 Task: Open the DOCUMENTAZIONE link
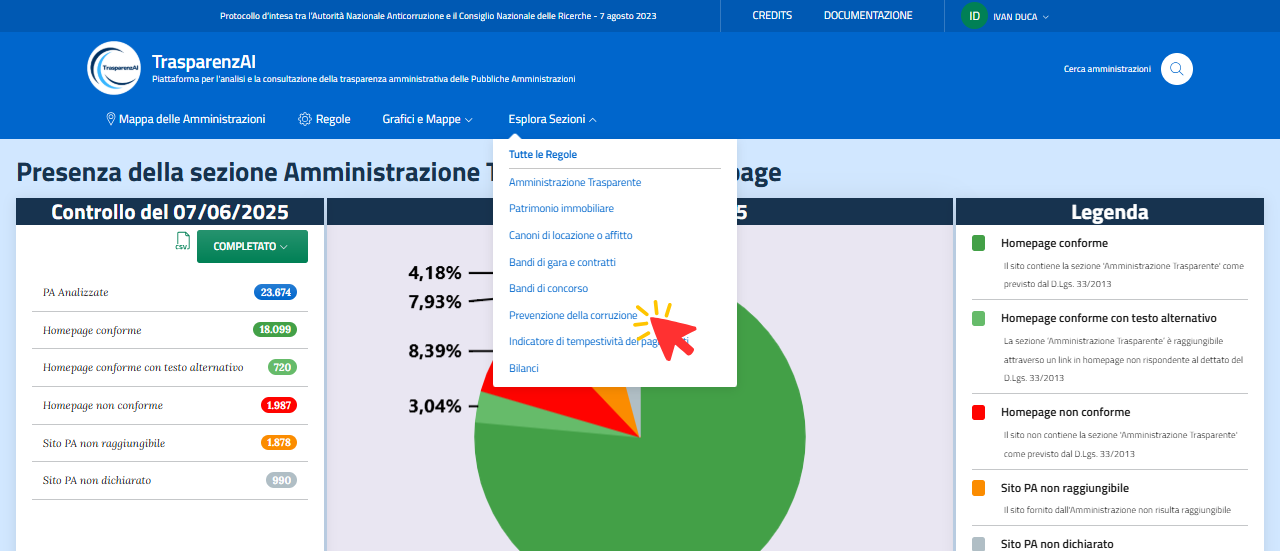click(x=868, y=16)
